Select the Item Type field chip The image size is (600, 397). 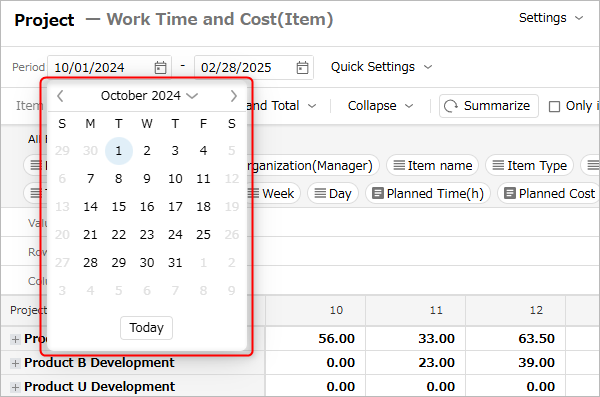[530, 166]
